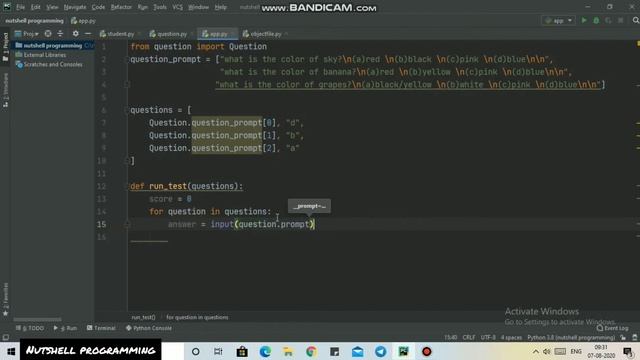The height and width of the screenshot is (360, 640).
Task: Open the Event Log
Action: tap(612, 328)
